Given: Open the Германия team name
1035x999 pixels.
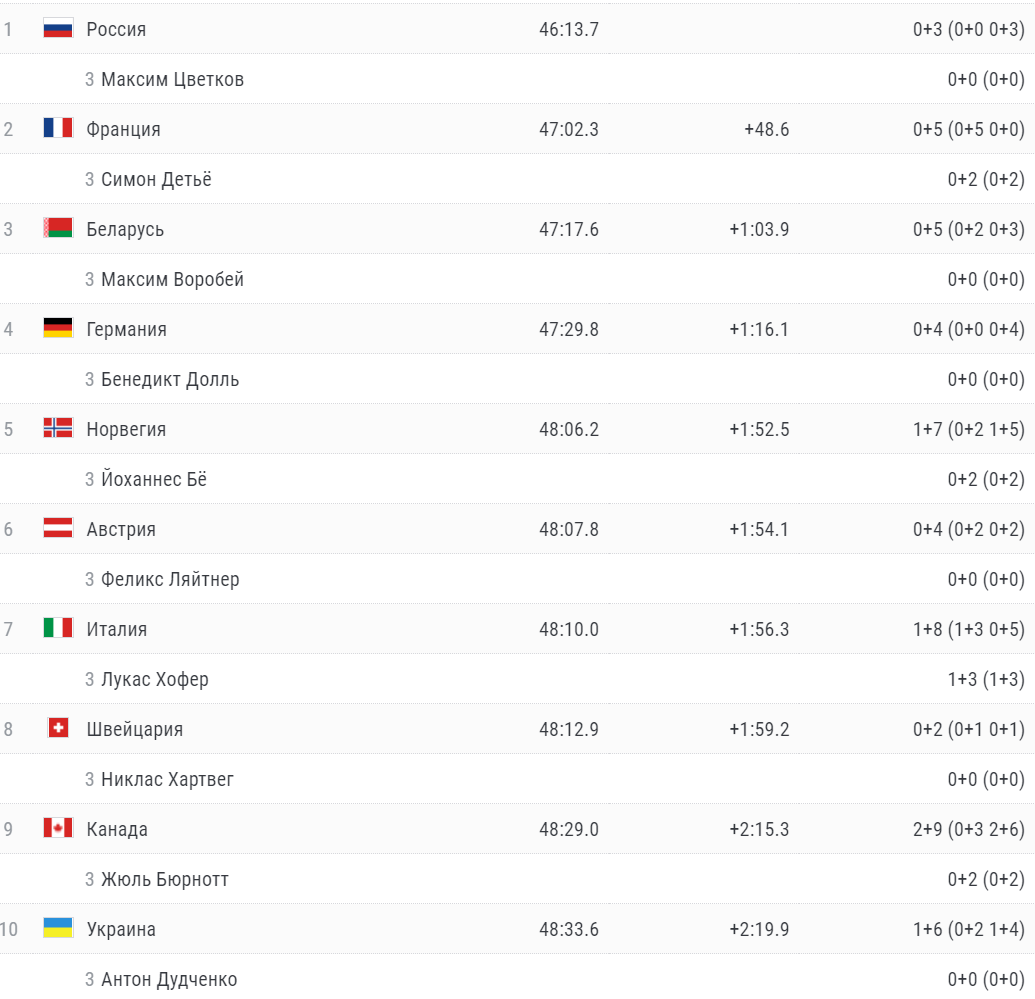Looking at the screenshot, I should pos(126,329).
